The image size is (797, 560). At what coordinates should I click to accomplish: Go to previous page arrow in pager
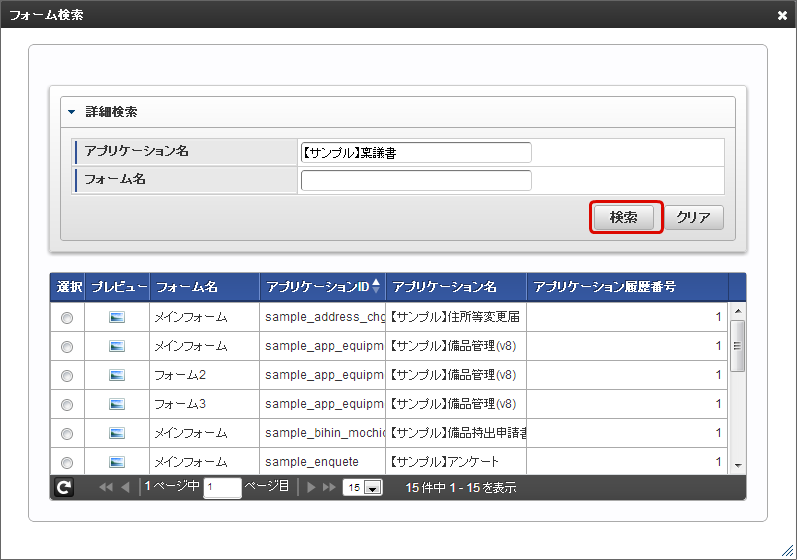[x=125, y=488]
